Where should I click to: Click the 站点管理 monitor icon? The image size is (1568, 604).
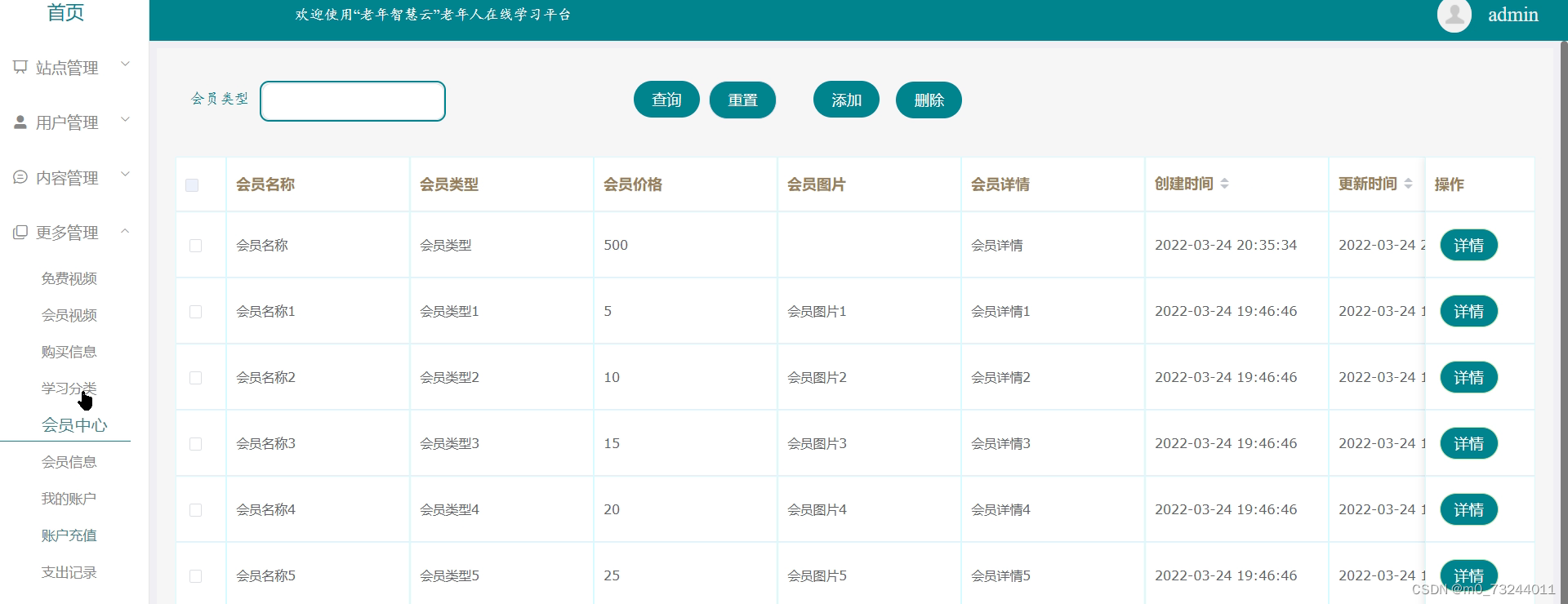(20, 67)
